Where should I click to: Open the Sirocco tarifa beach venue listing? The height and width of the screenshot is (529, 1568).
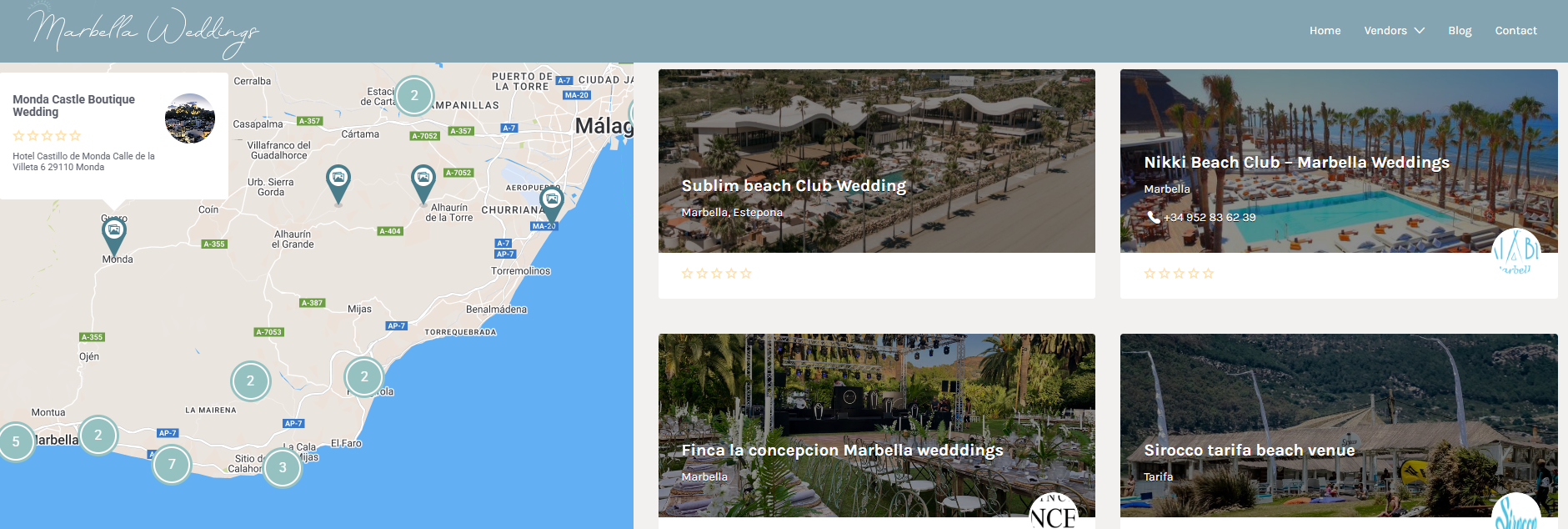coord(1249,450)
